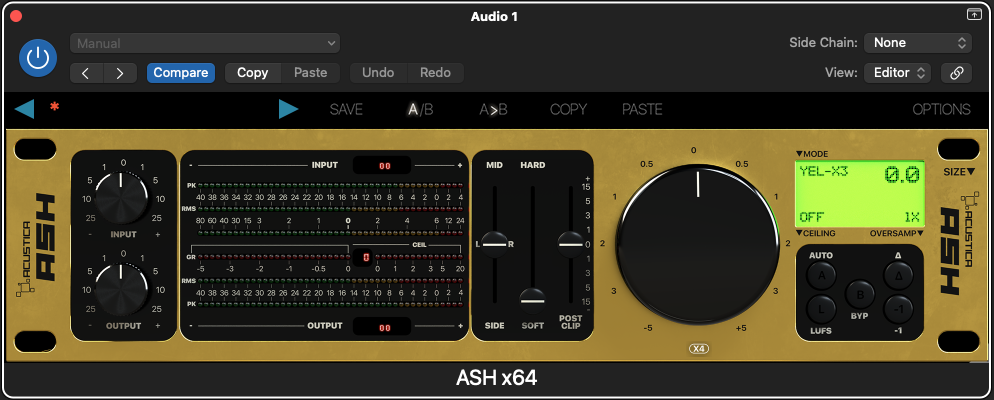Click the Paste button in Logic header
This screenshot has width=994, height=400.
tap(311, 73)
